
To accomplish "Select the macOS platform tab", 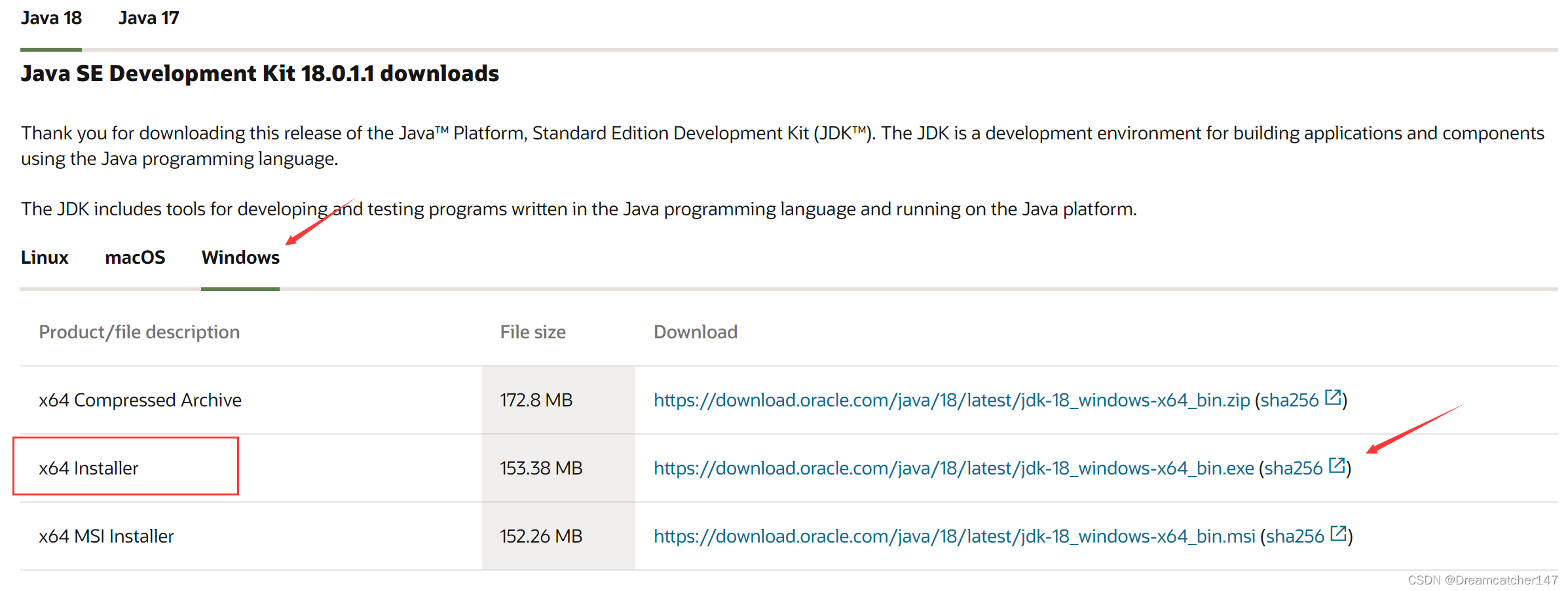I will pos(135,257).
